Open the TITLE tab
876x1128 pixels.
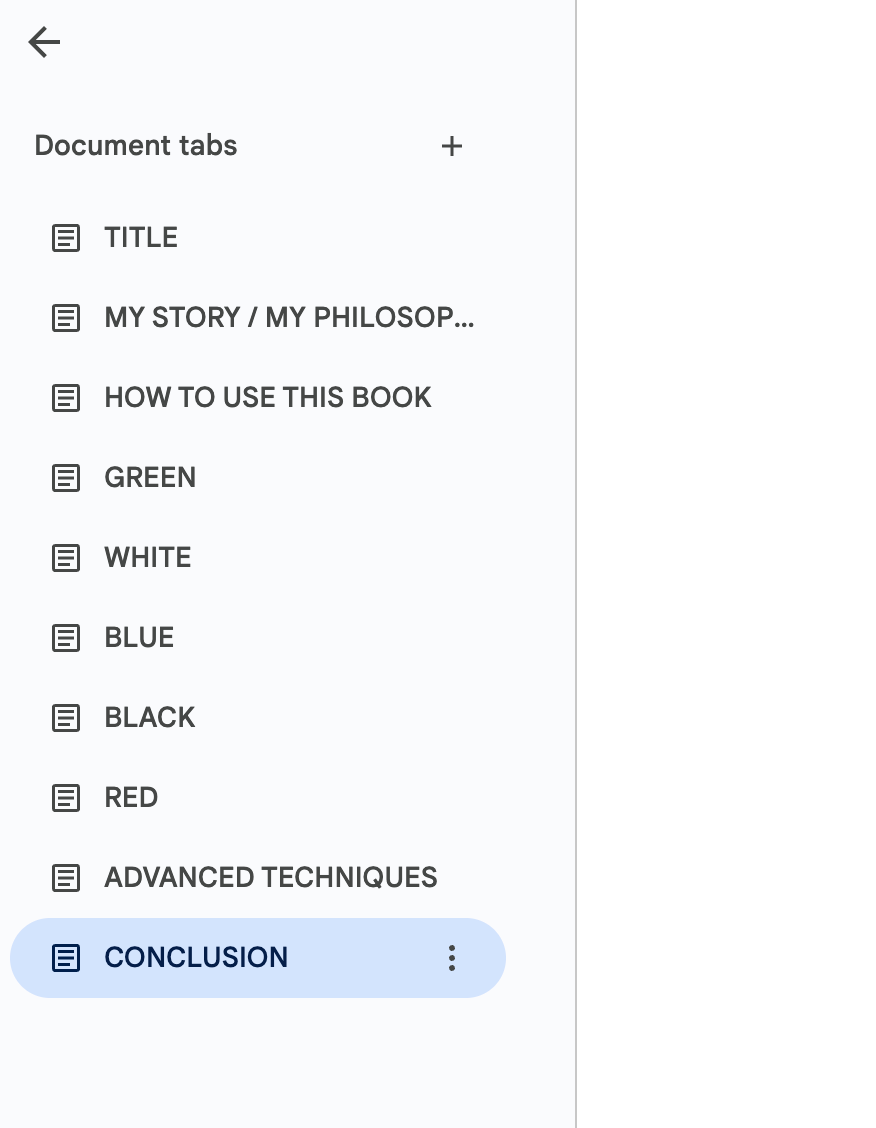pos(257,238)
